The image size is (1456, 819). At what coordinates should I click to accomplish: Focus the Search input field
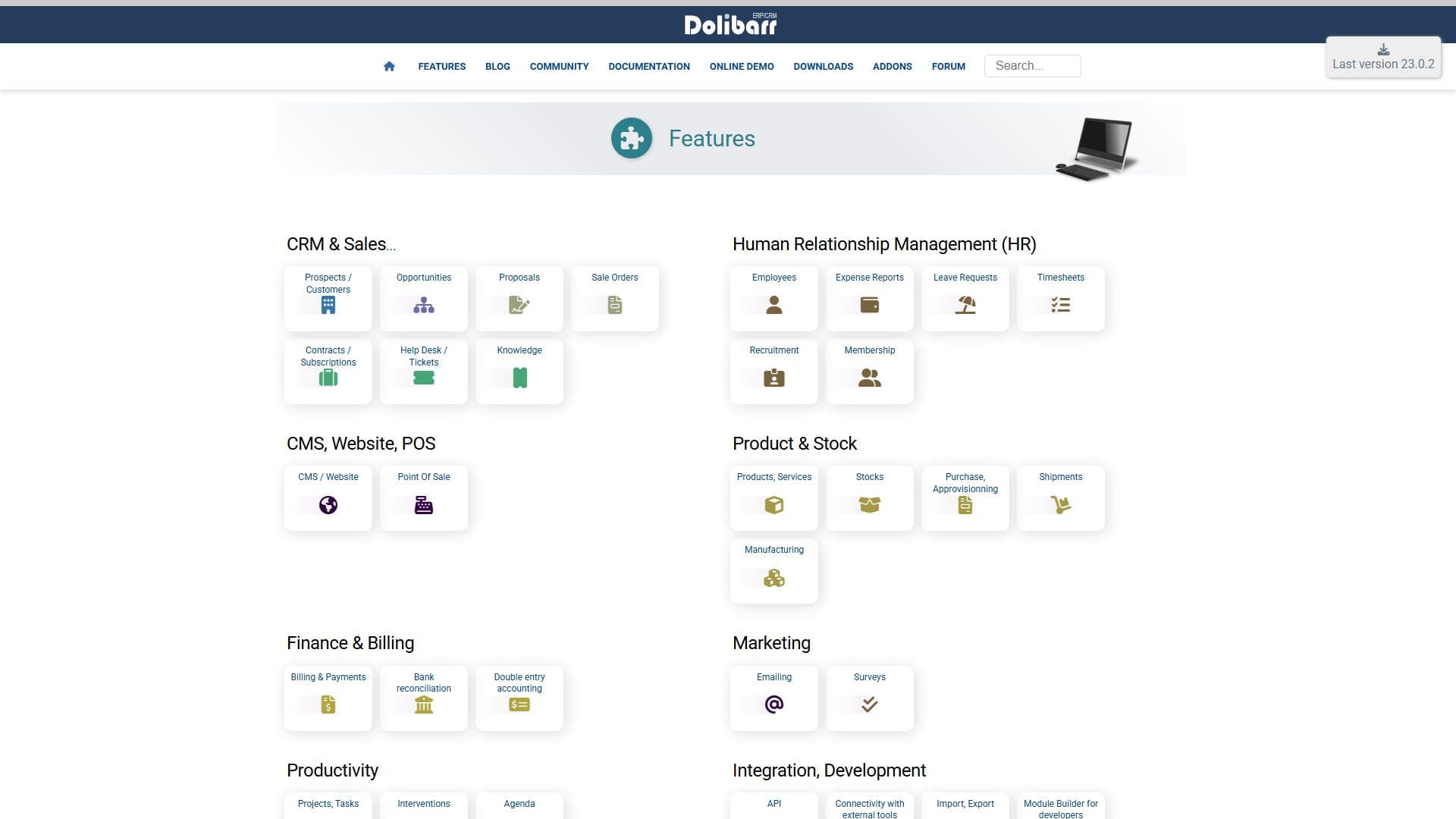coord(1032,66)
